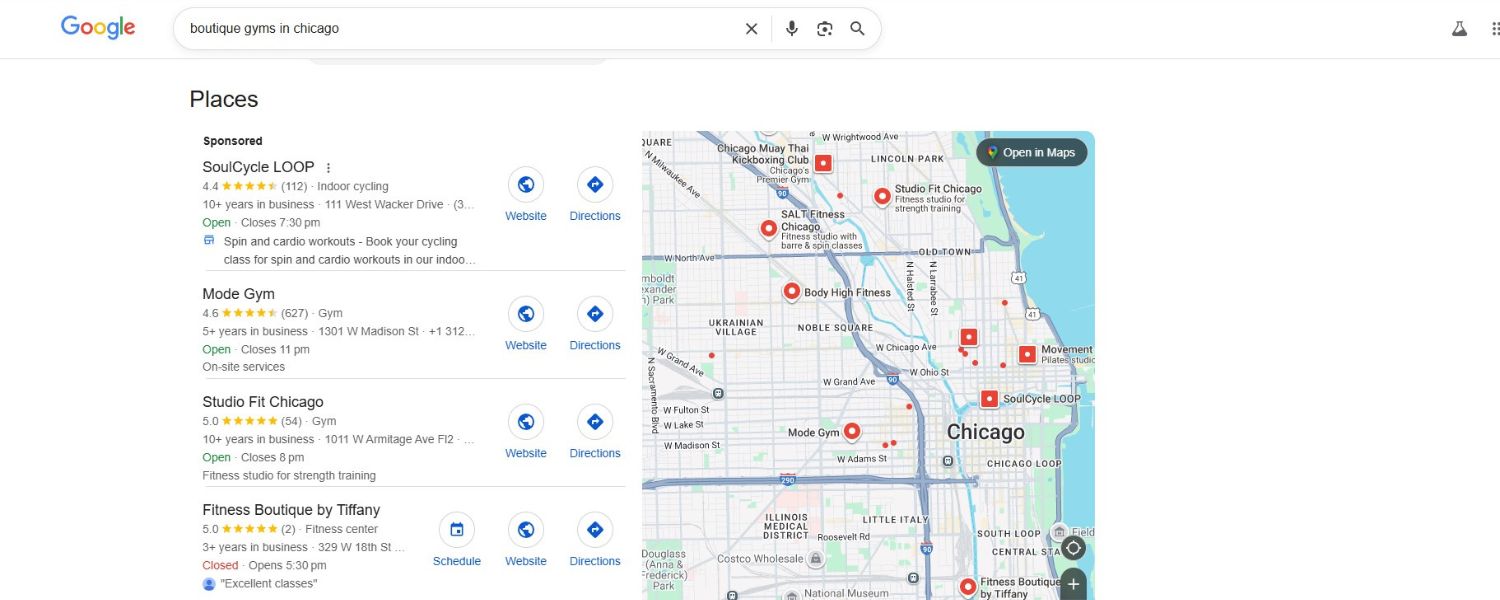Open the Google apps grid

pos(1494,29)
